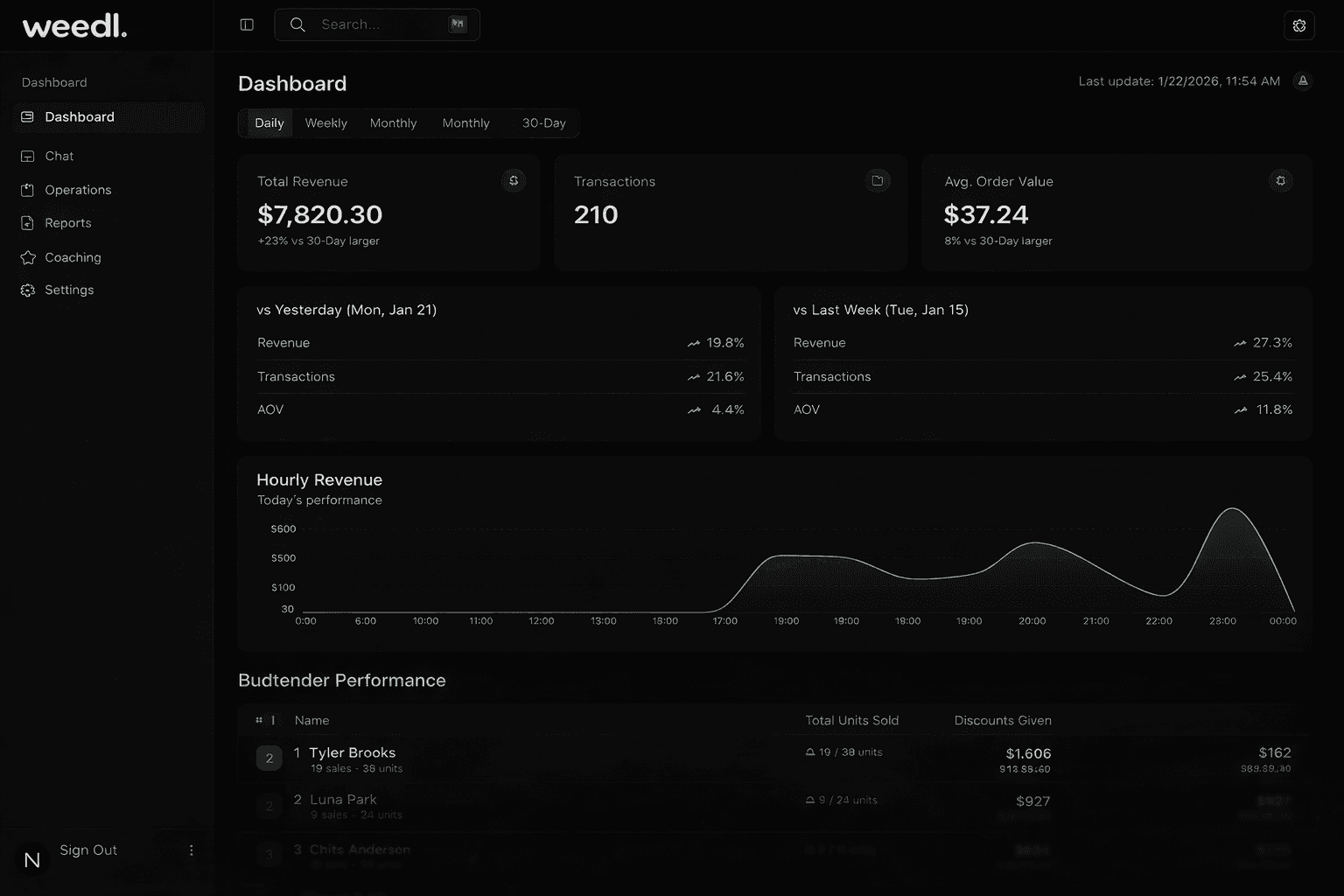Click the gear icon on Avg. Order Value card
Viewport: 1344px width, 896px height.
coord(1280,180)
